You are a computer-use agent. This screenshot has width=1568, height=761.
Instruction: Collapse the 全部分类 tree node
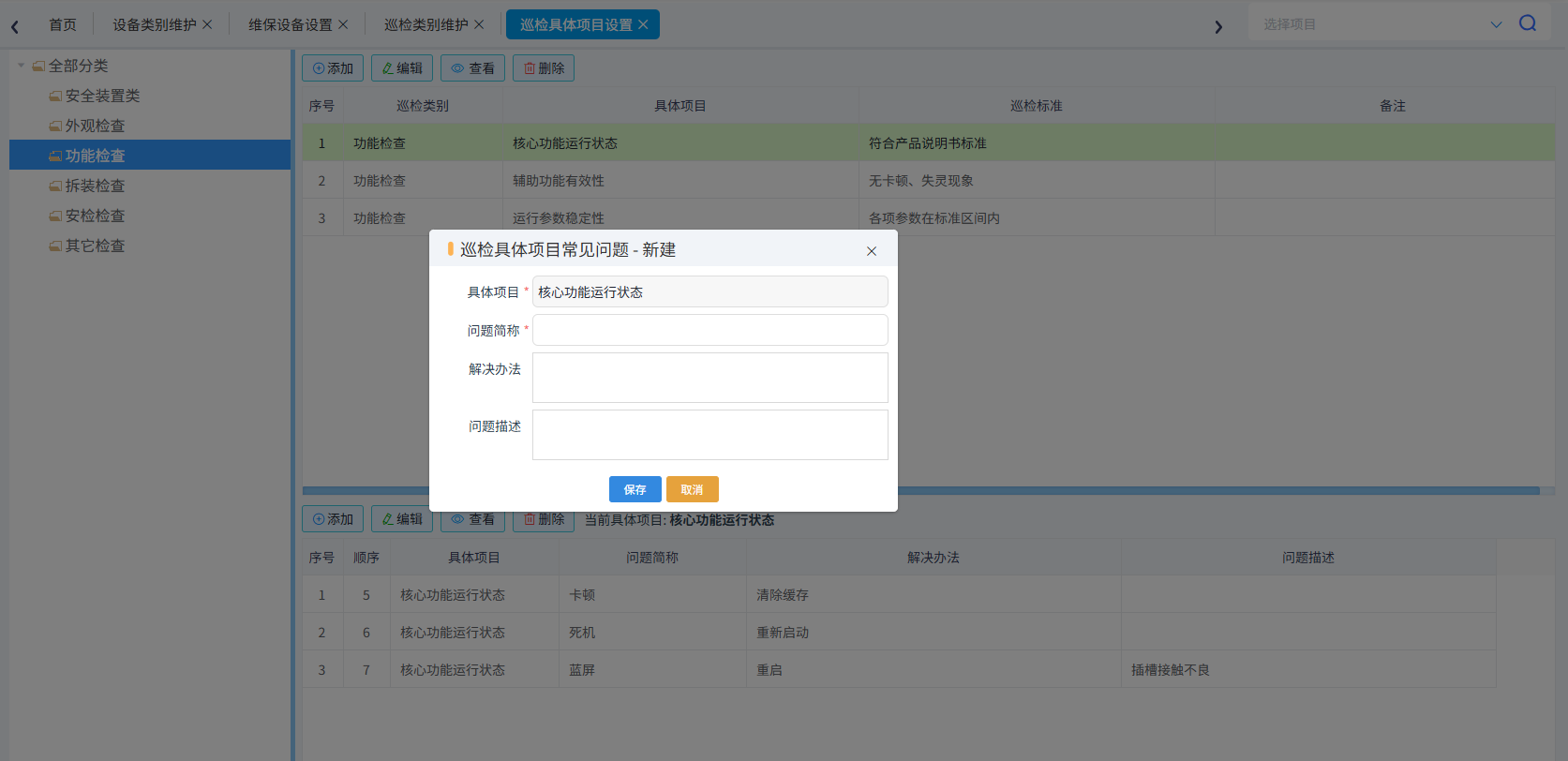(x=22, y=66)
